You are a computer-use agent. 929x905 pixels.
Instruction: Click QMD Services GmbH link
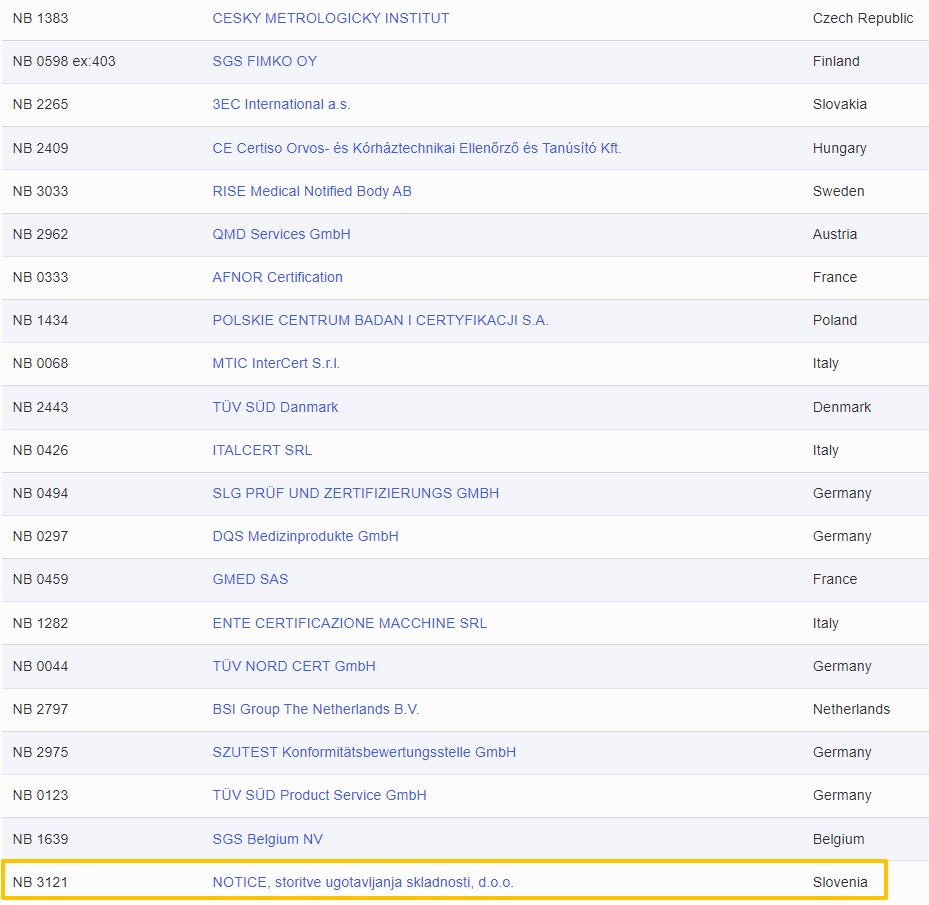281,234
